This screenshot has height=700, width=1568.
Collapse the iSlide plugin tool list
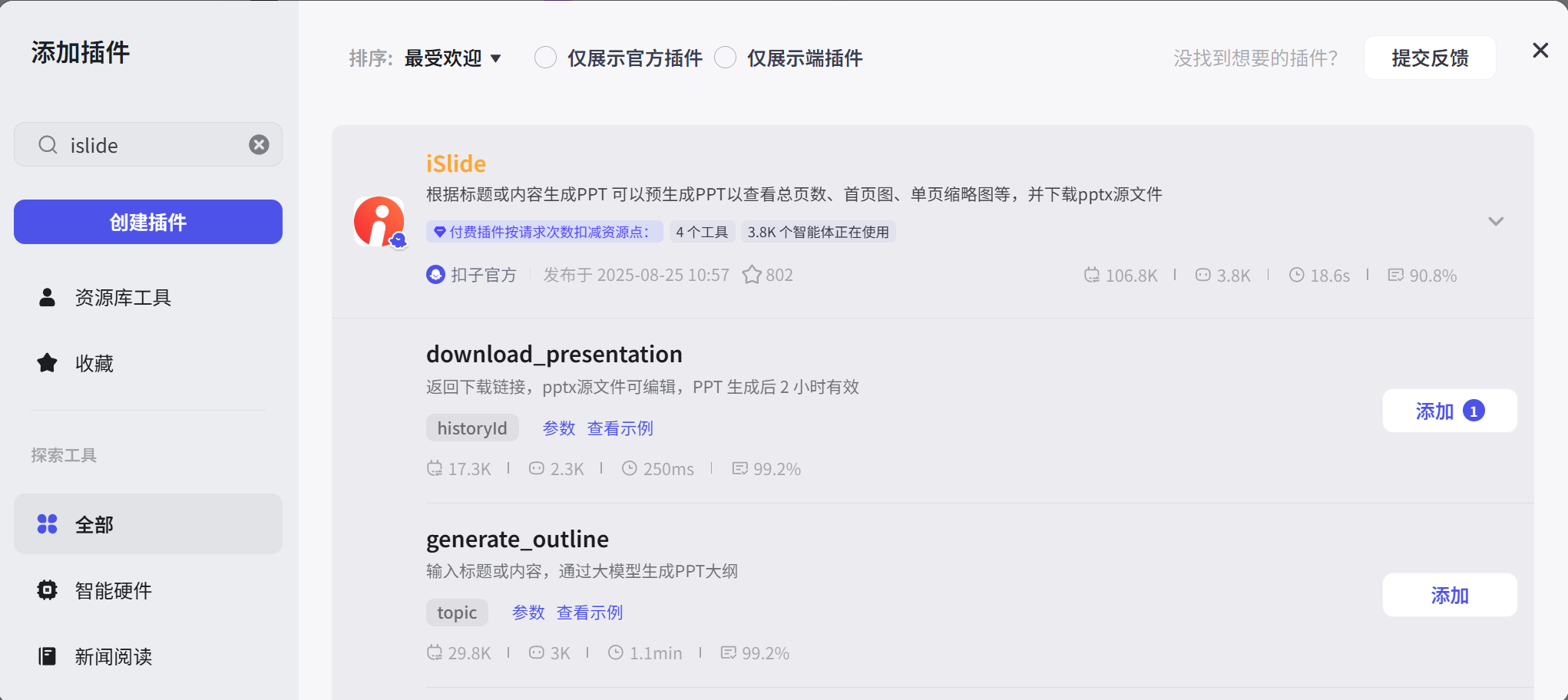pyautogui.click(x=1495, y=222)
